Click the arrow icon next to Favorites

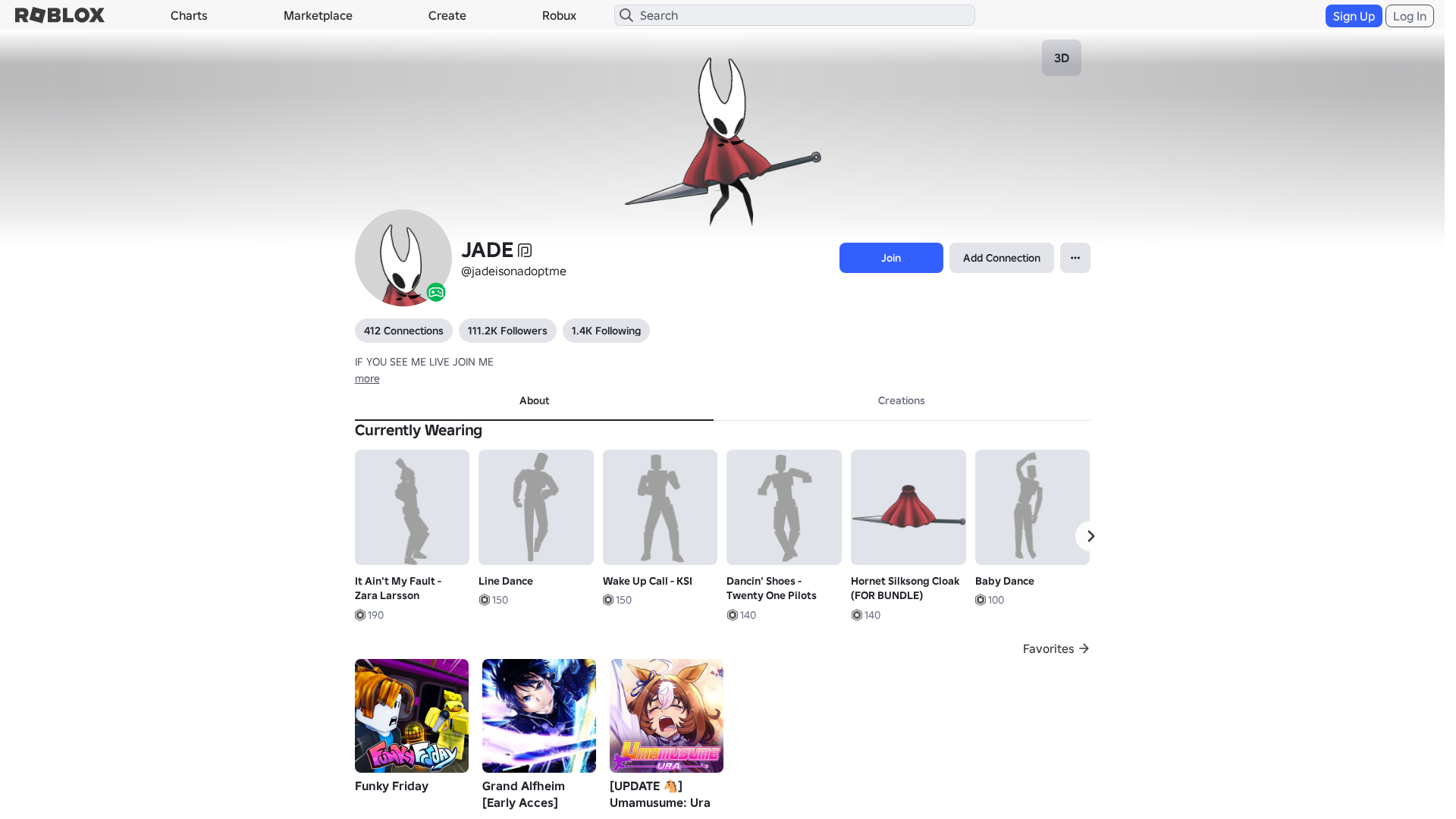click(1084, 648)
